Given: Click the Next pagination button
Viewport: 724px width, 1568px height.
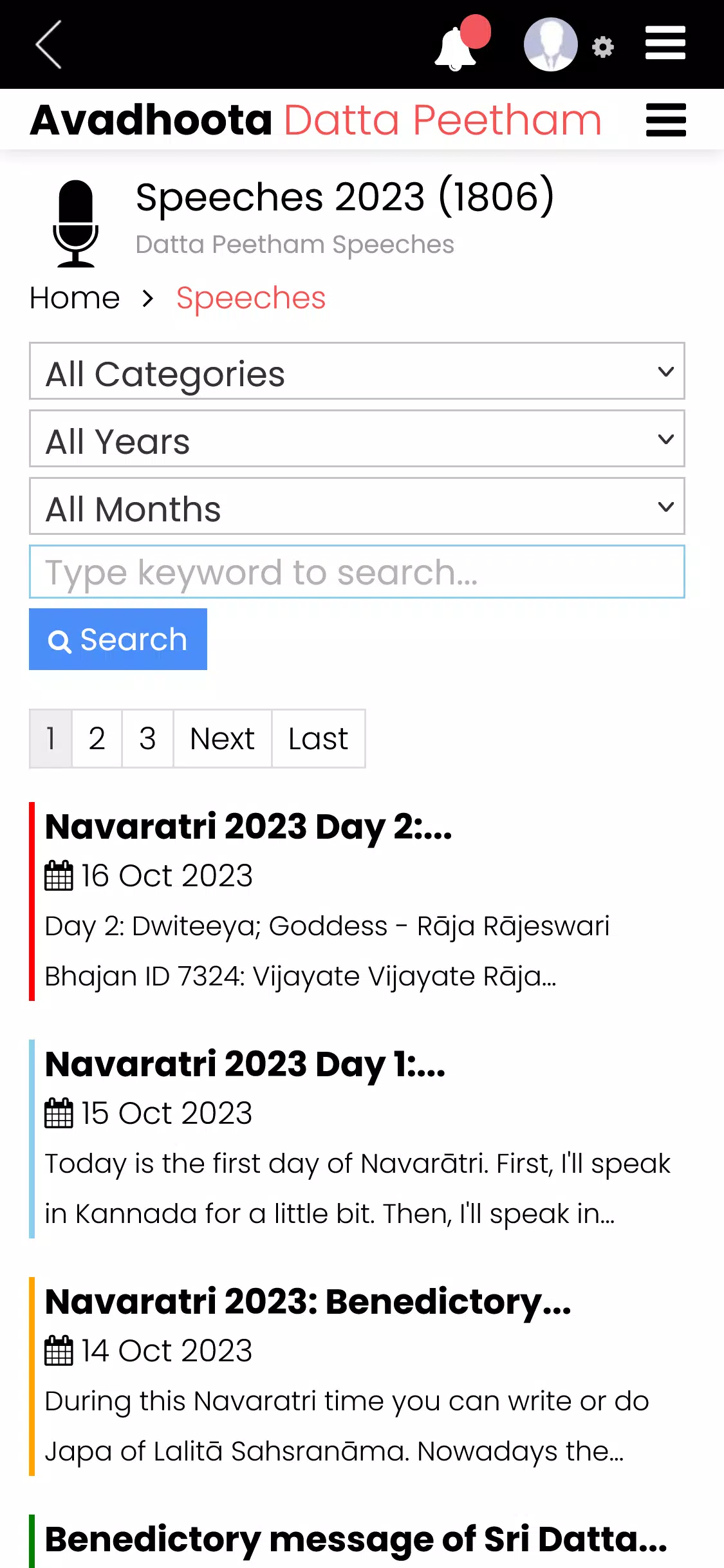Looking at the screenshot, I should (222, 739).
